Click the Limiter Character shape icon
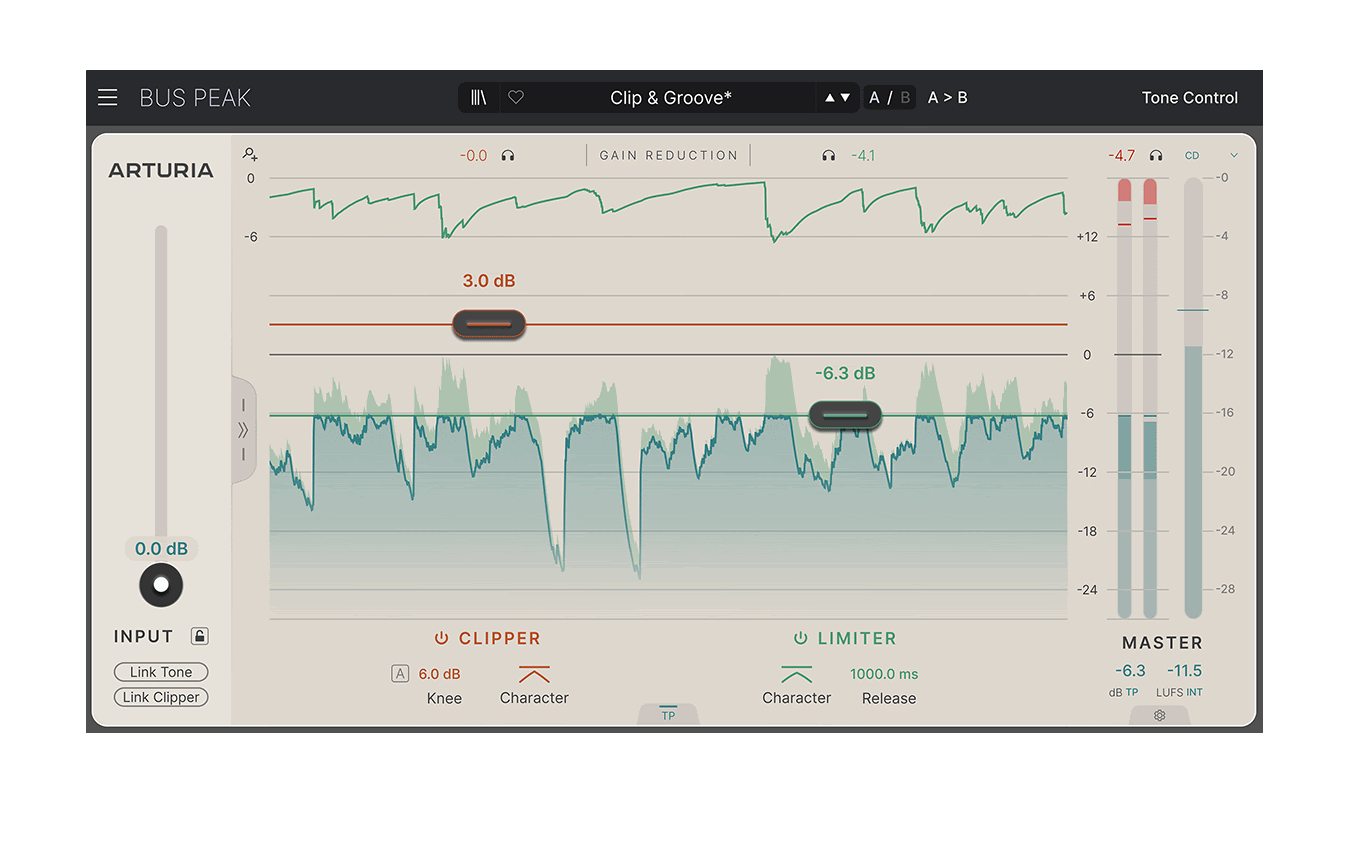The height and width of the screenshot is (843, 1349). coord(797,675)
